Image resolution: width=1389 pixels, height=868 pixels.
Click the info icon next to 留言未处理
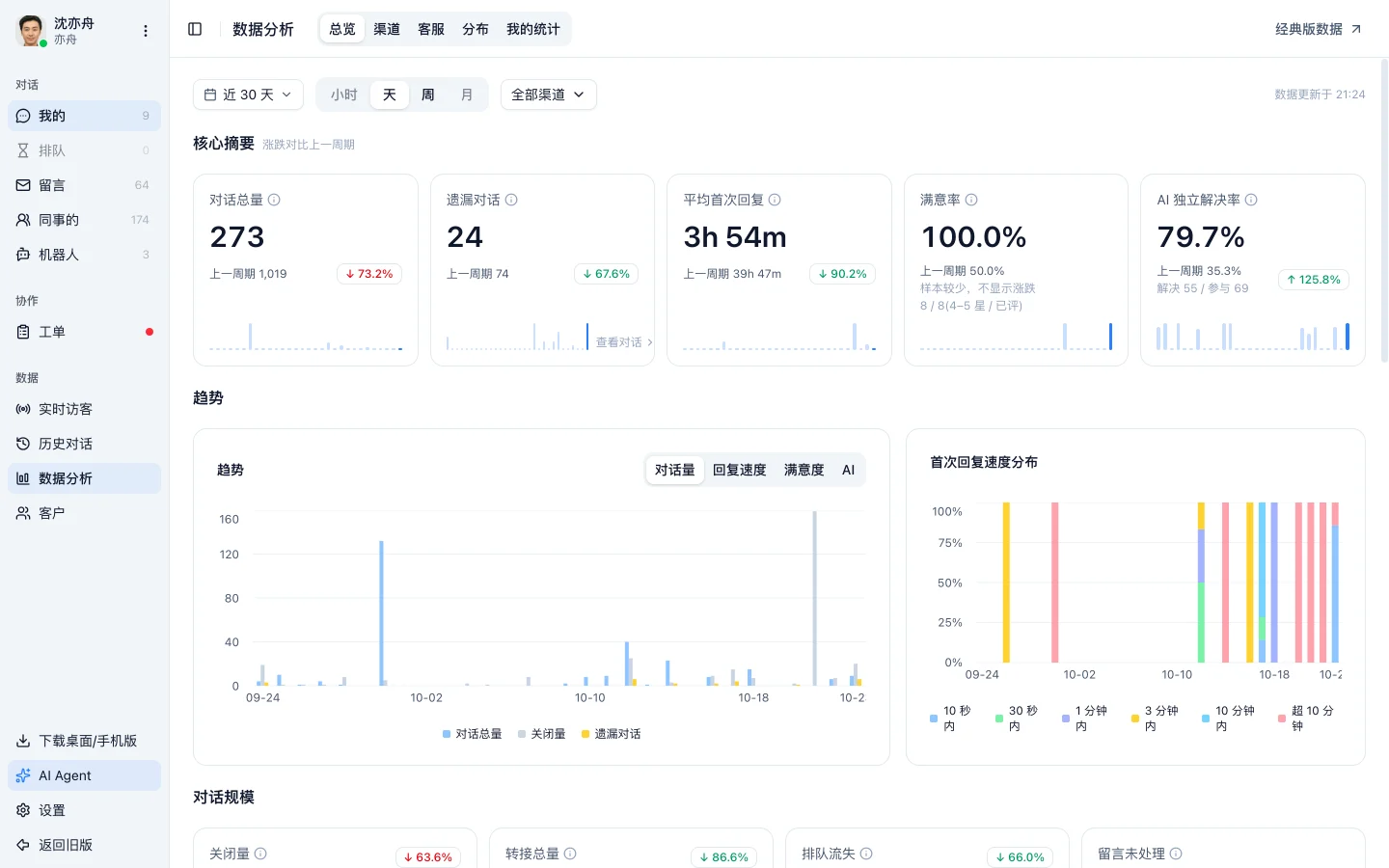coord(1176,854)
